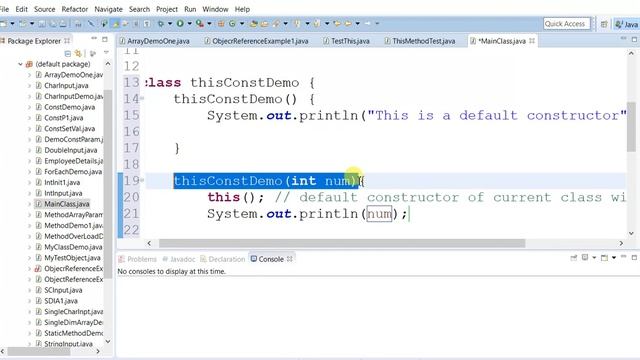The width and height of the screenshot is (640, 360).
Task: Switch to ArrayDemoOne.java editor tab
Action: [x=154, y=41]
